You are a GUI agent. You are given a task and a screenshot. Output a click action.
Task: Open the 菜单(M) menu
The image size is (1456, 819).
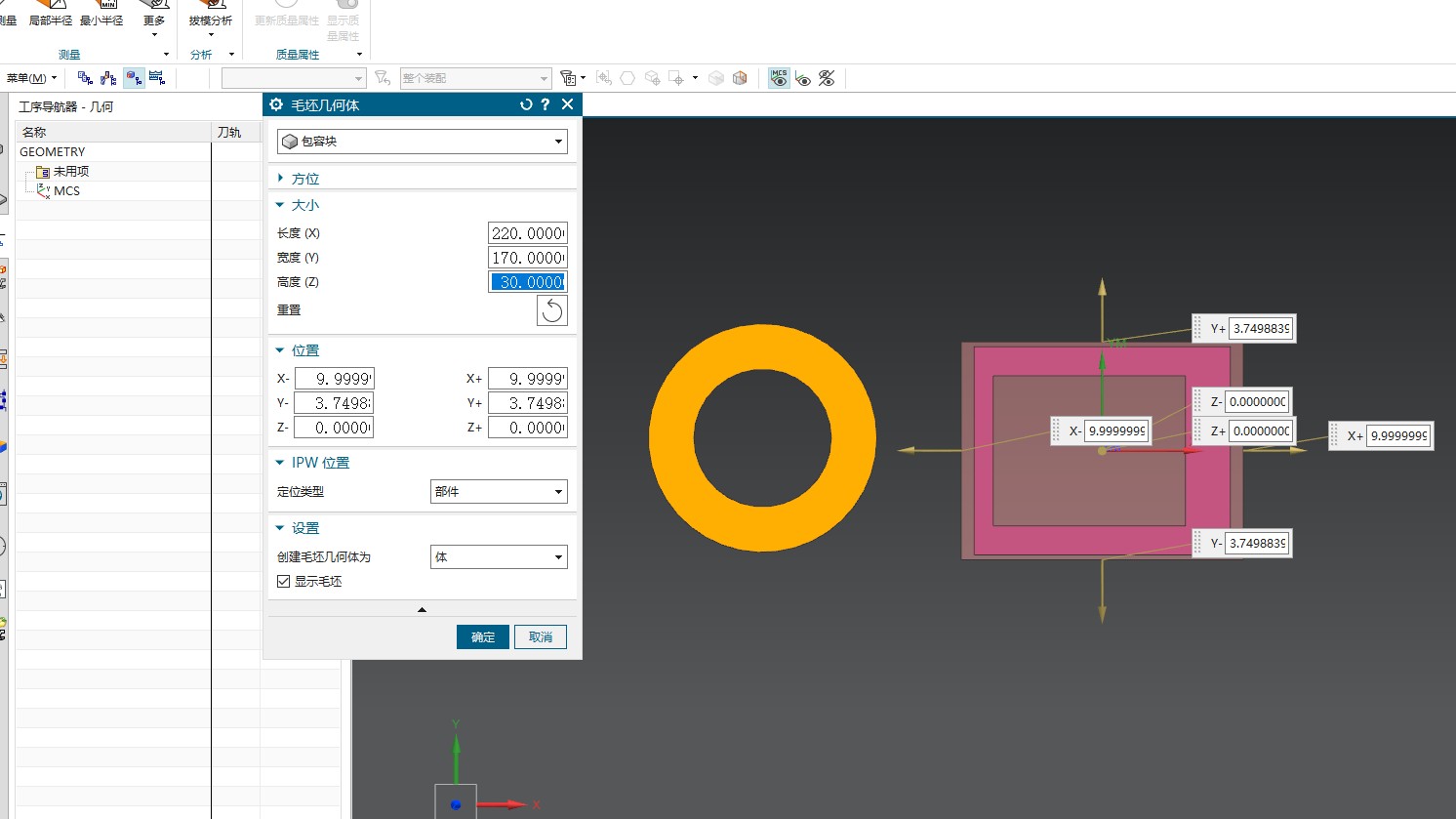click(x=31, y=78)
